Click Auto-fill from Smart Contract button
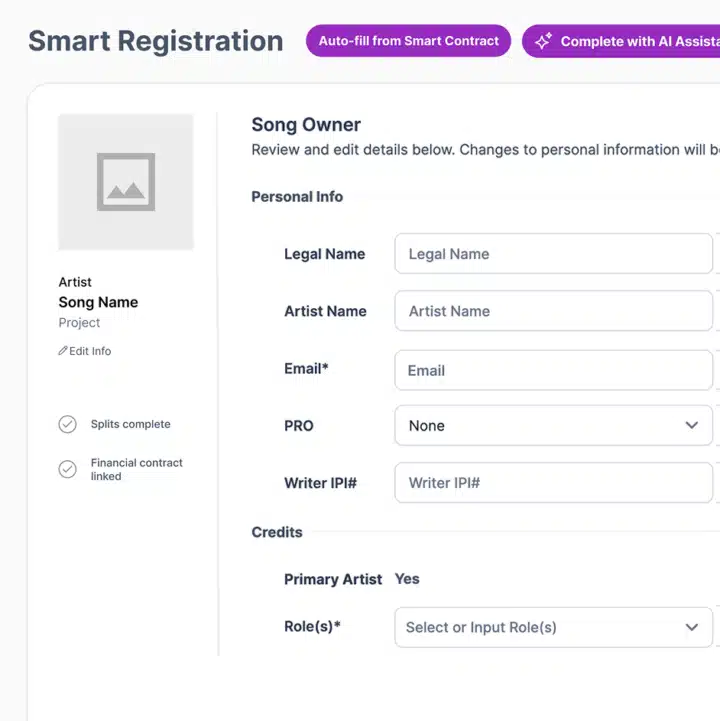 [408, 41]
